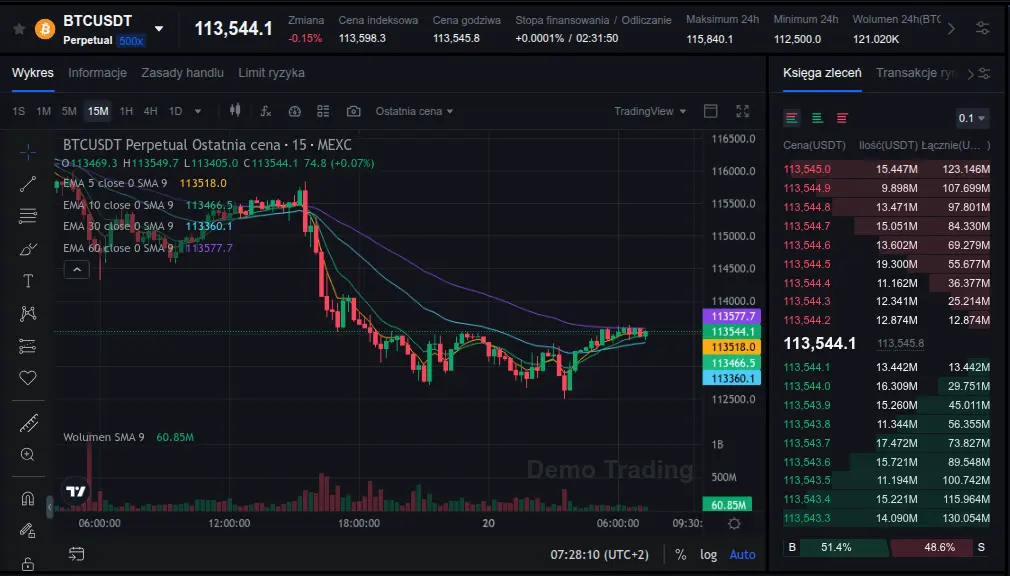Open the TradingView chart mode dropdown
Screen dimensions: 1010x576
(649, 111)
